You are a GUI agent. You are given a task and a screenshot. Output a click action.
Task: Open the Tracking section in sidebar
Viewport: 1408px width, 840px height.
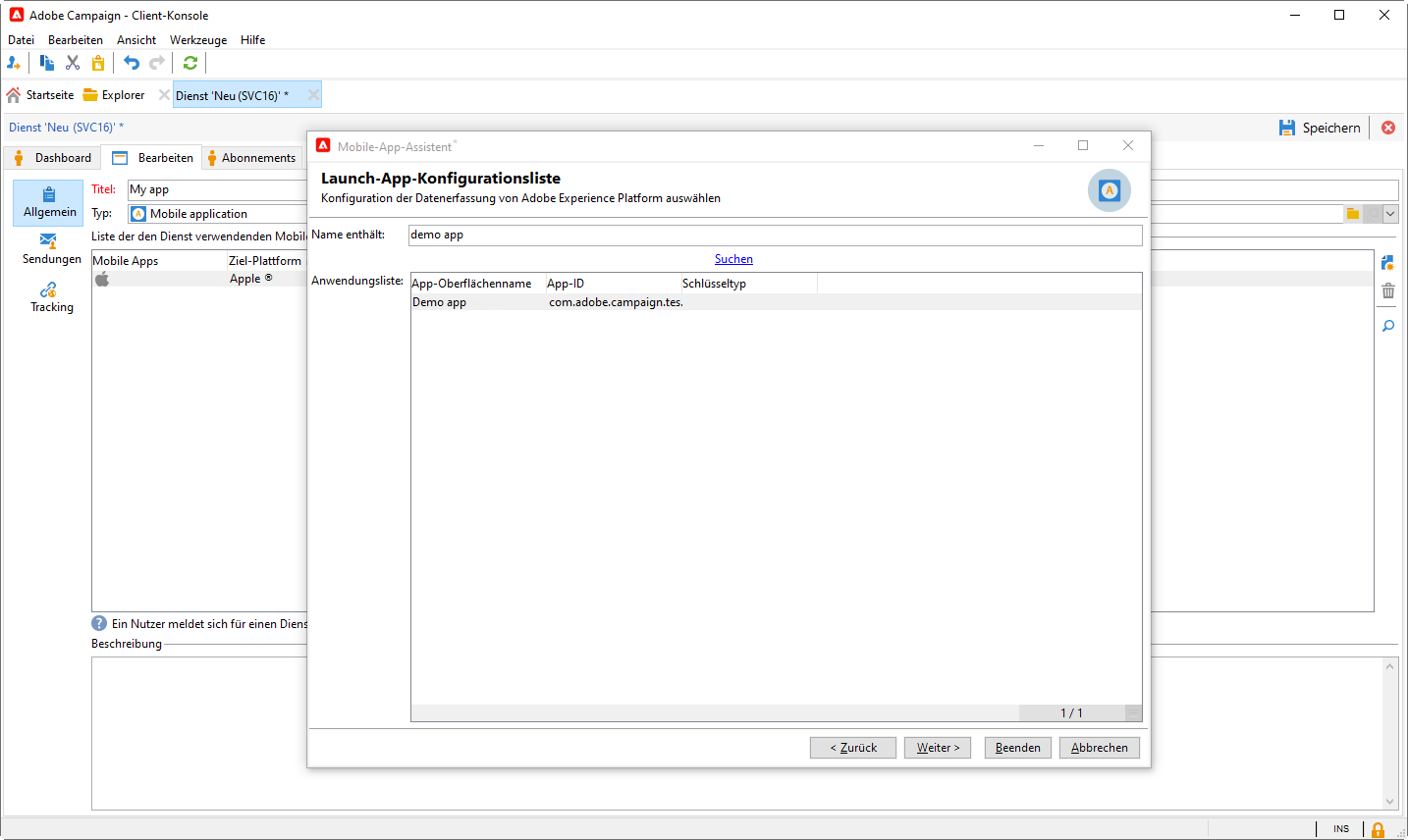[49, 297]
